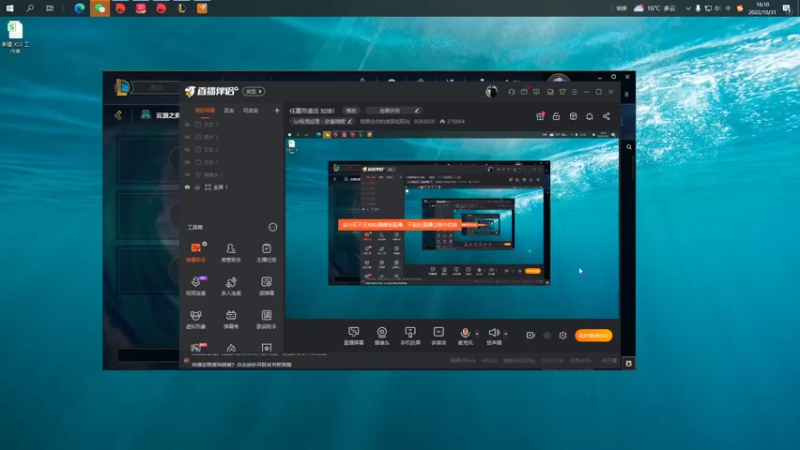Screen dimensions: 800x450
Task: Add 多媒体 multimedia source
Action: tap(438, 336)
